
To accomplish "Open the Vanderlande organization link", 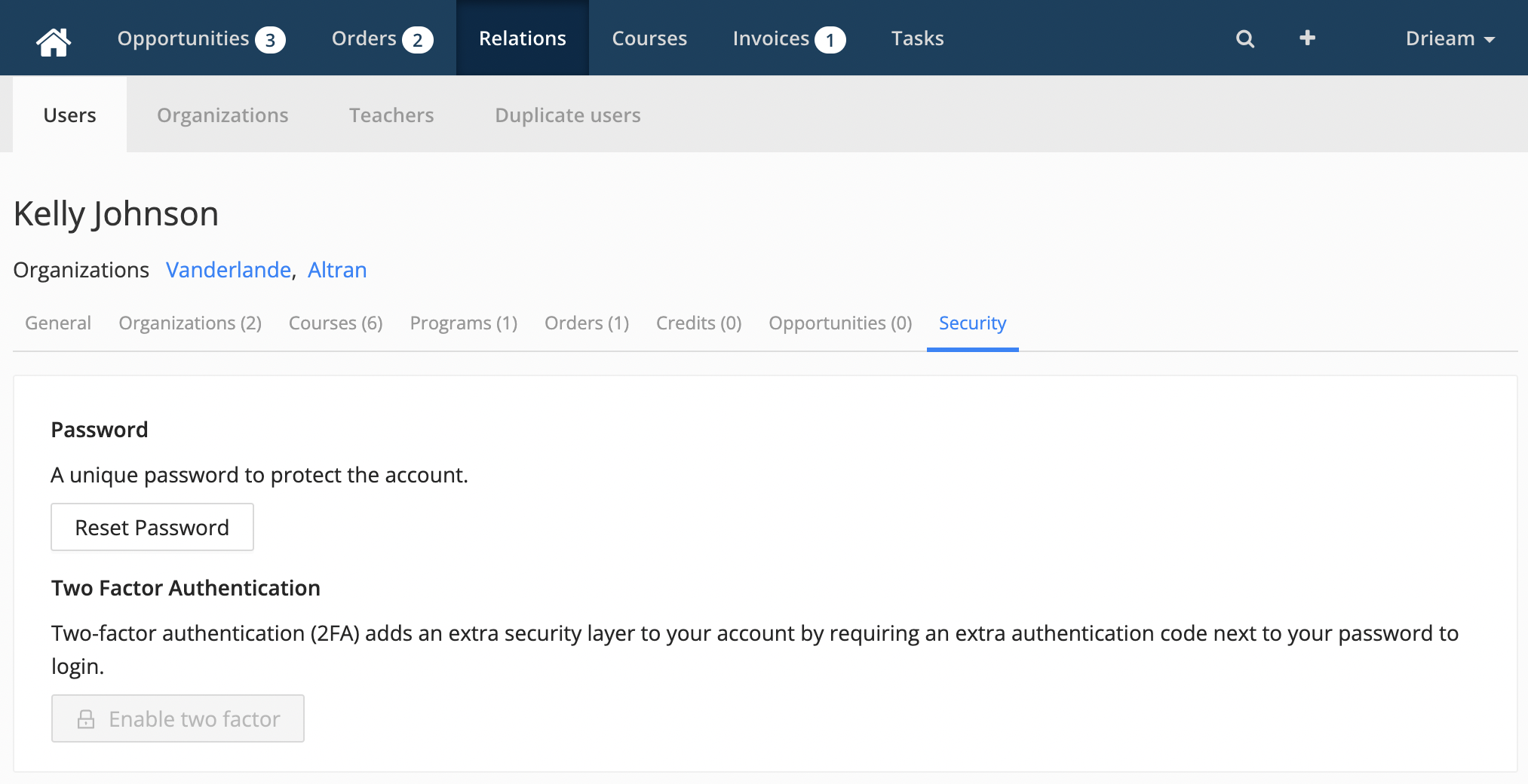I will pyautogui.click(x=229, y=270).
